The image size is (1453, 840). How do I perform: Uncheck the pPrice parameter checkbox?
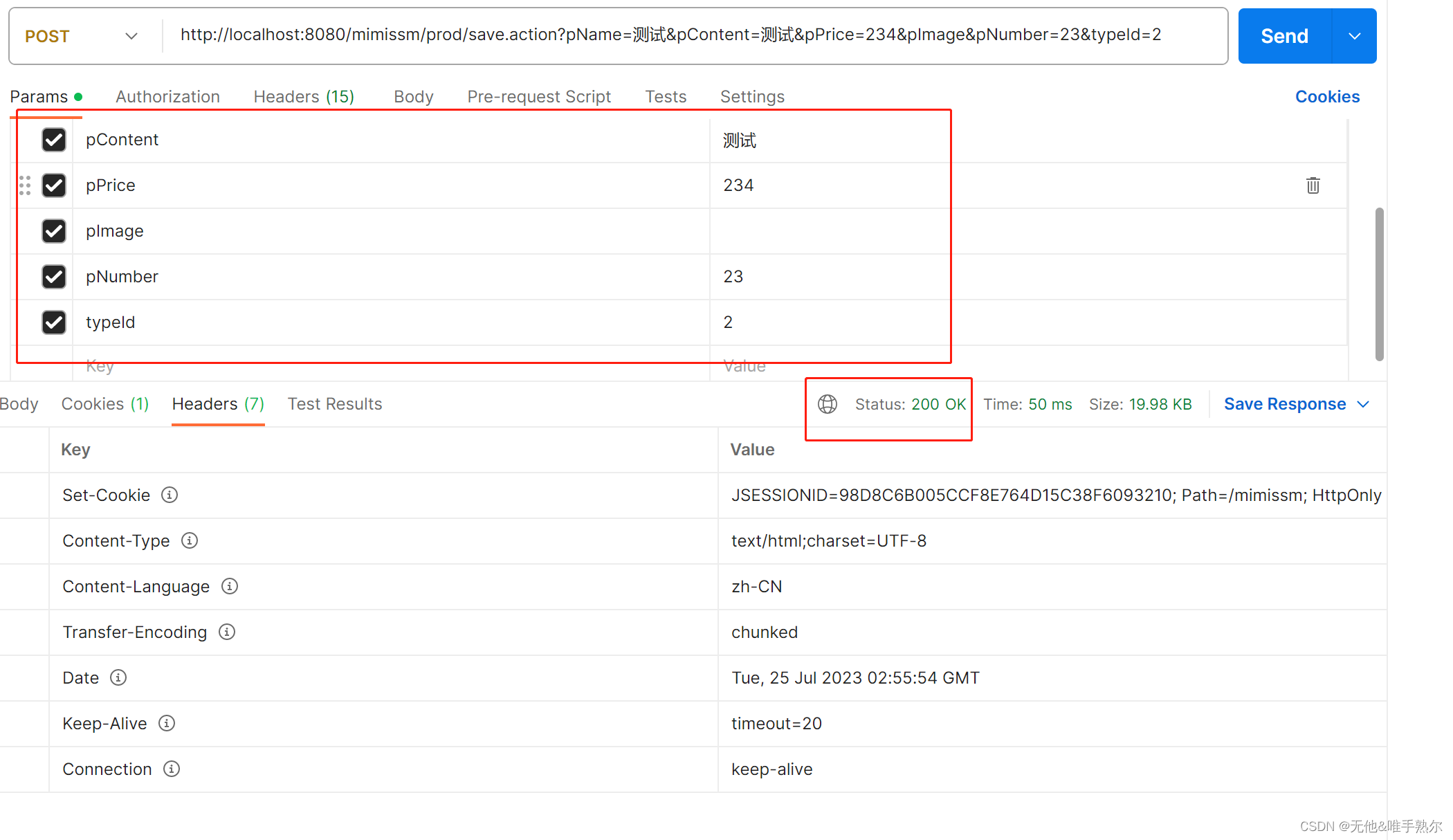tap(54, 185)
